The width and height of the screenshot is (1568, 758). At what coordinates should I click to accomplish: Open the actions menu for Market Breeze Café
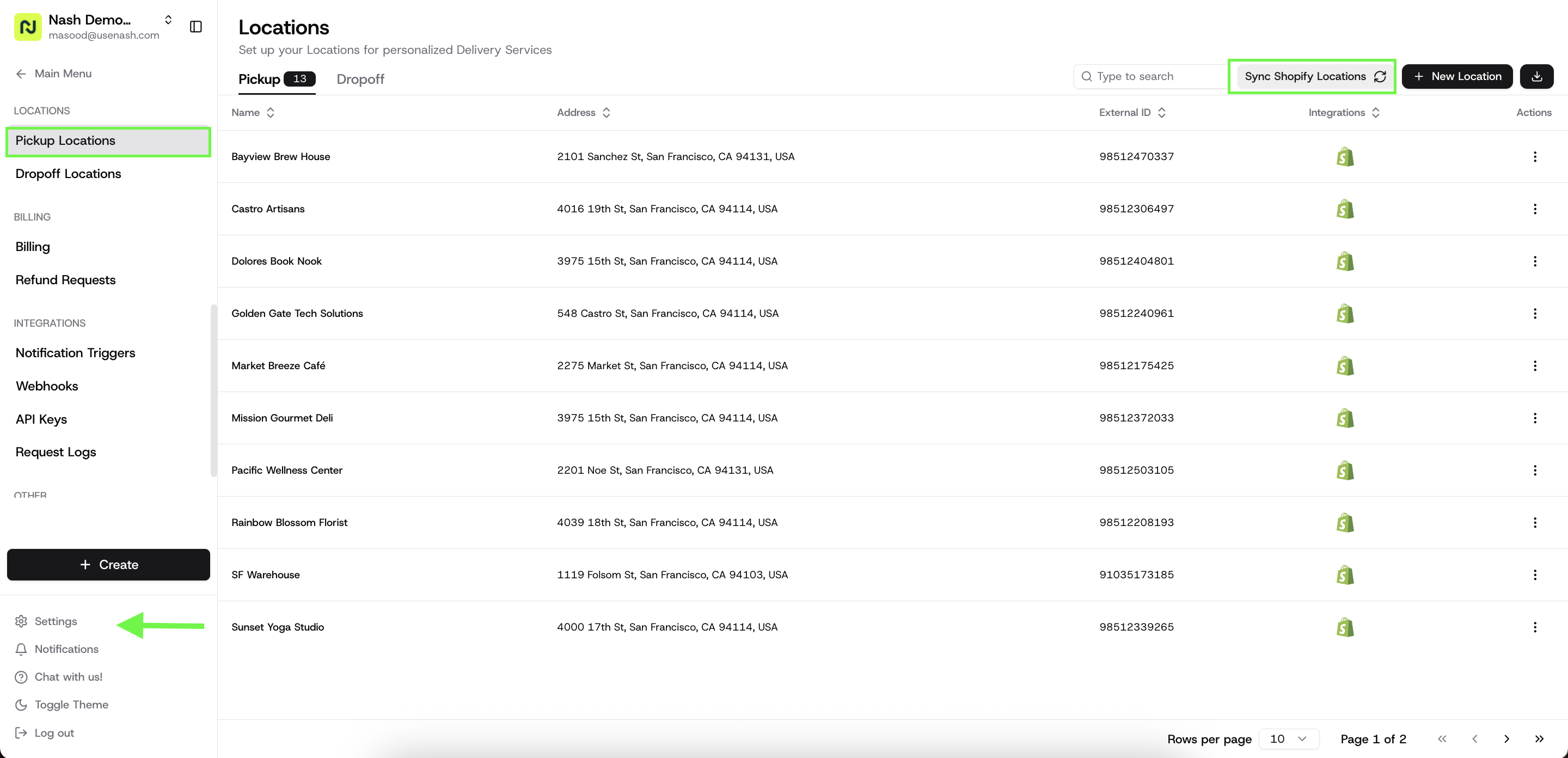click(x=1536, y=366)
